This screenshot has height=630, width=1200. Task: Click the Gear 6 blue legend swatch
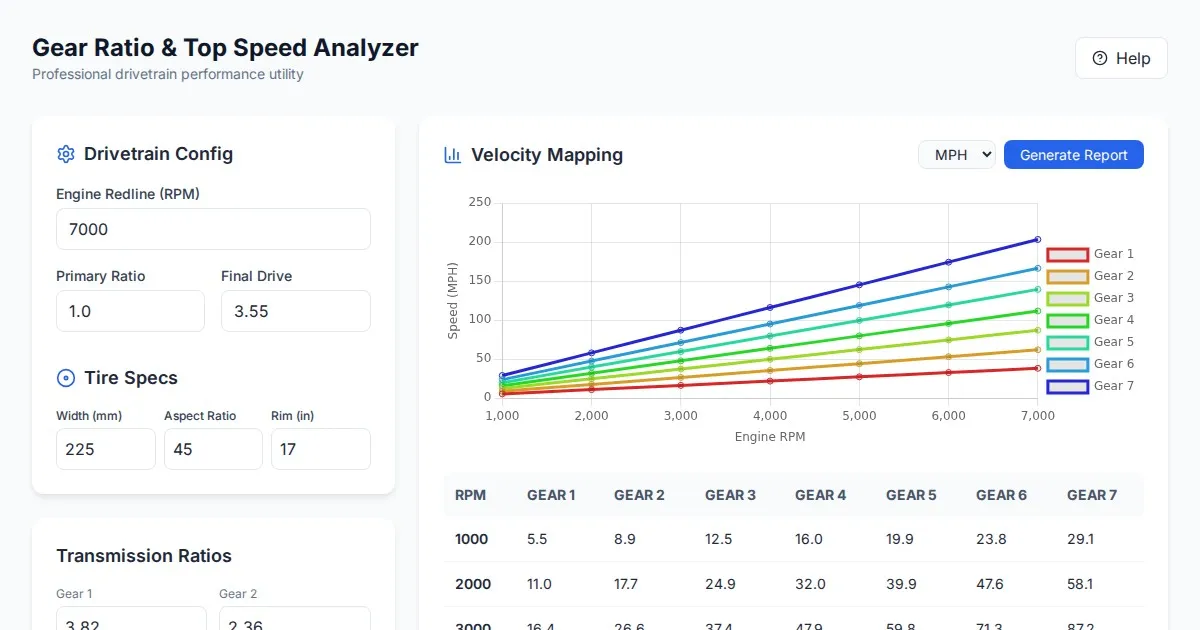click(x=1067, y=364)
